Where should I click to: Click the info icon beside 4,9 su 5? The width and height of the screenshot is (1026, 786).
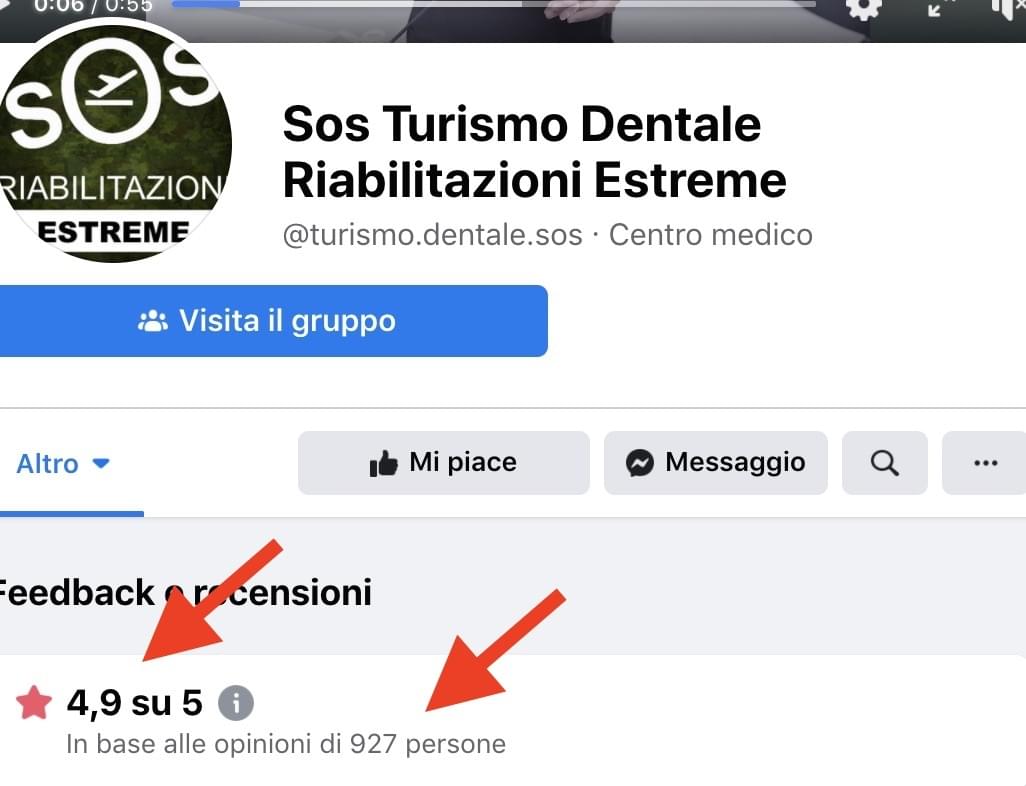coord(236,703)
